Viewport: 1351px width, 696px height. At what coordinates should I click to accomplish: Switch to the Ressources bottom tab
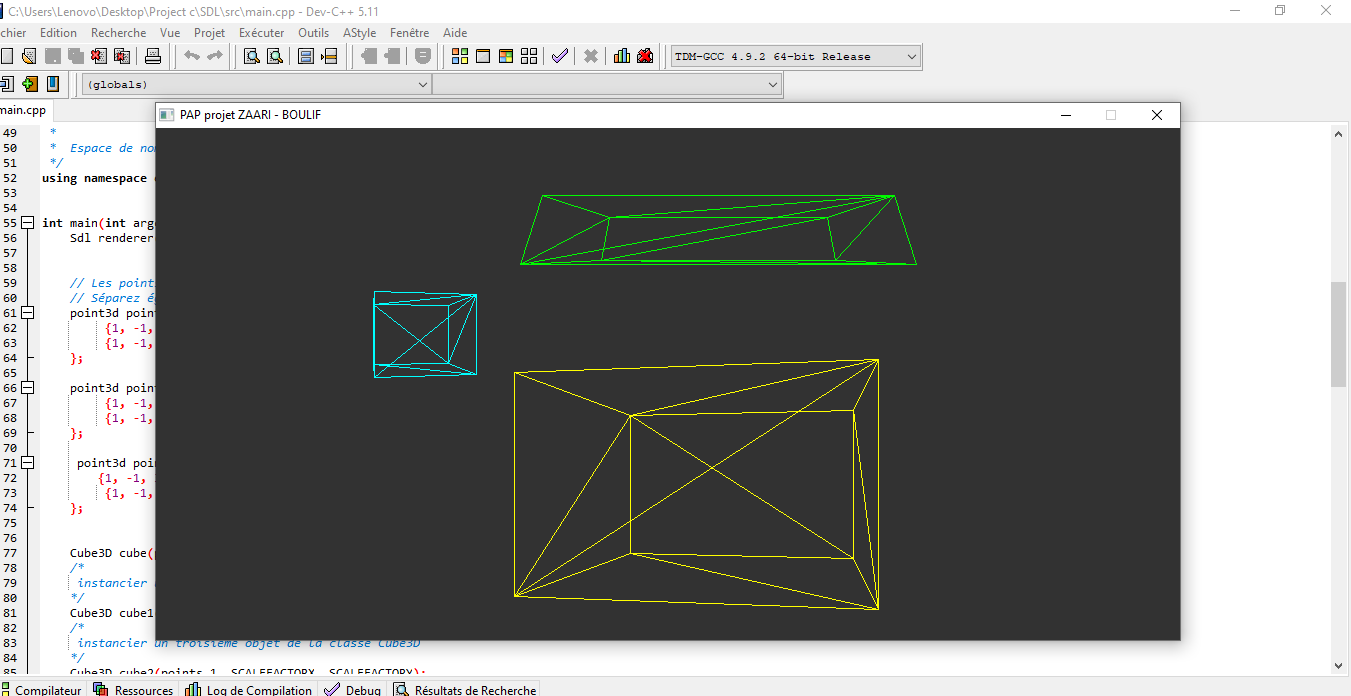coord(133,690)
